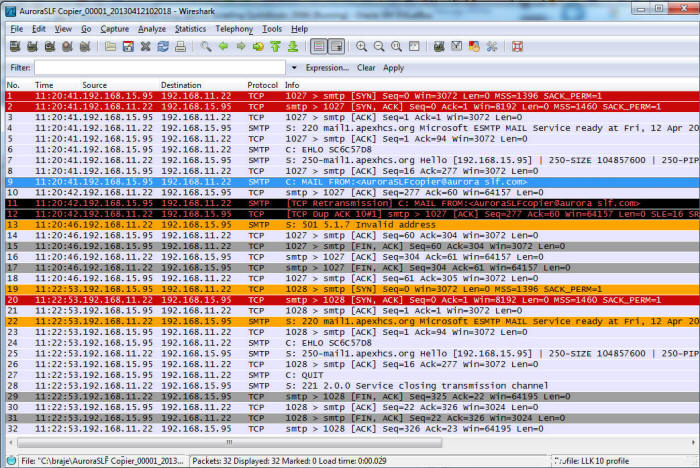The width and height of the screenshot is (700, 468).
Task: Click the status bar file path text
Action: coord(102,461)
